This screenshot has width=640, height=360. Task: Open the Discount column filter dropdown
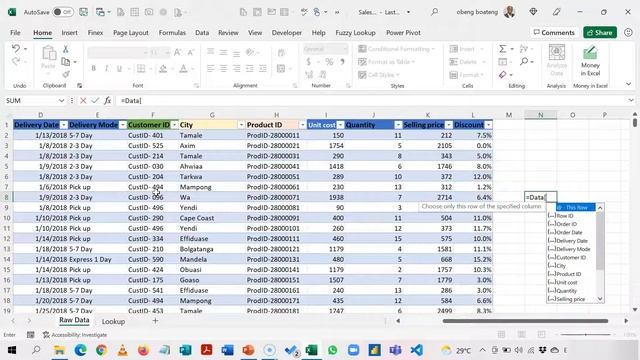click(x=489, y=125)
